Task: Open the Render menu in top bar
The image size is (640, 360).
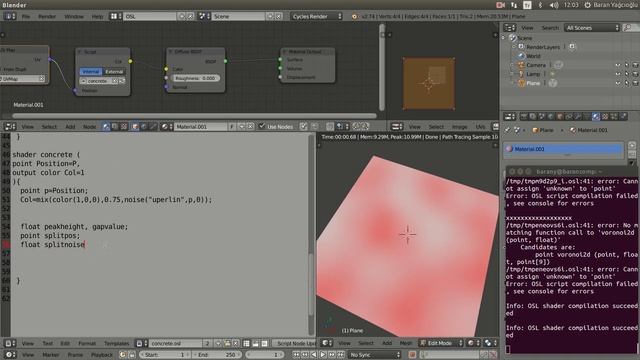Action: click(x=47, y=16)
